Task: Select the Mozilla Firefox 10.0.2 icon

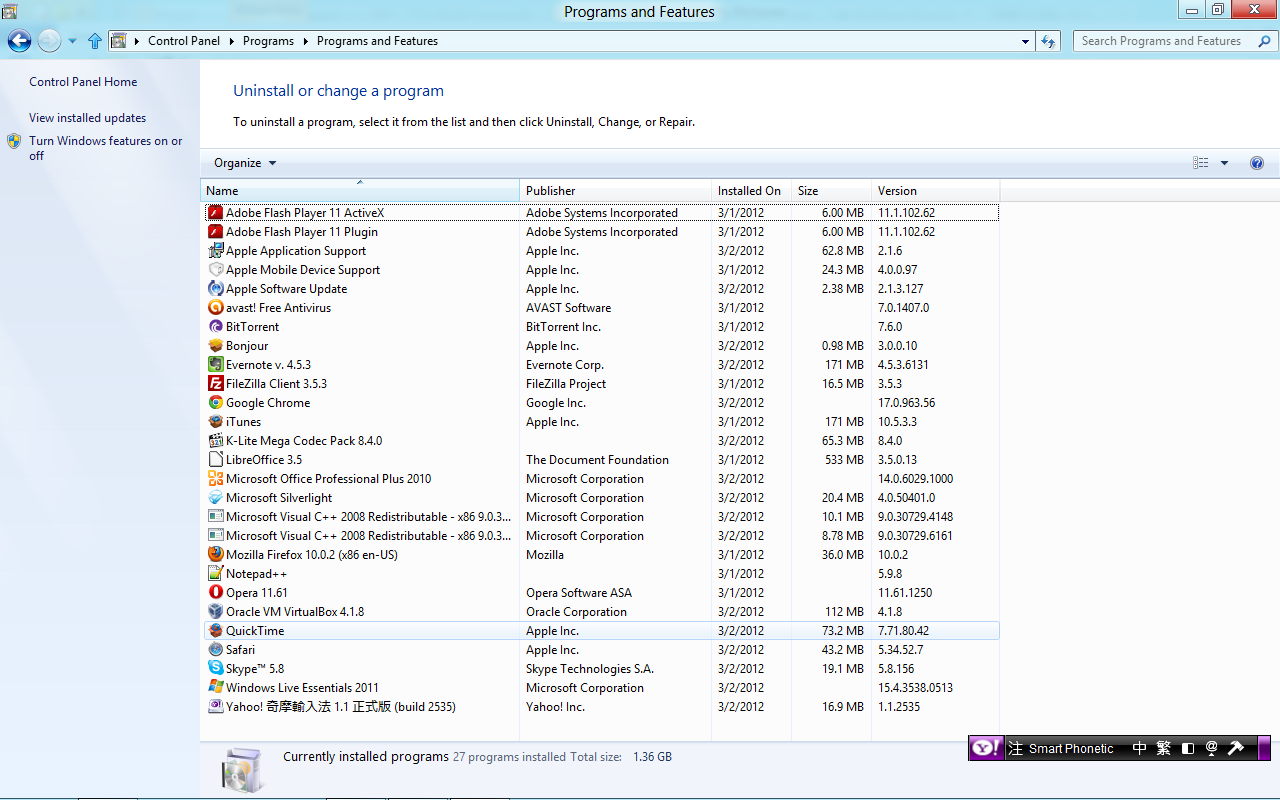Action: pos(215,555)
